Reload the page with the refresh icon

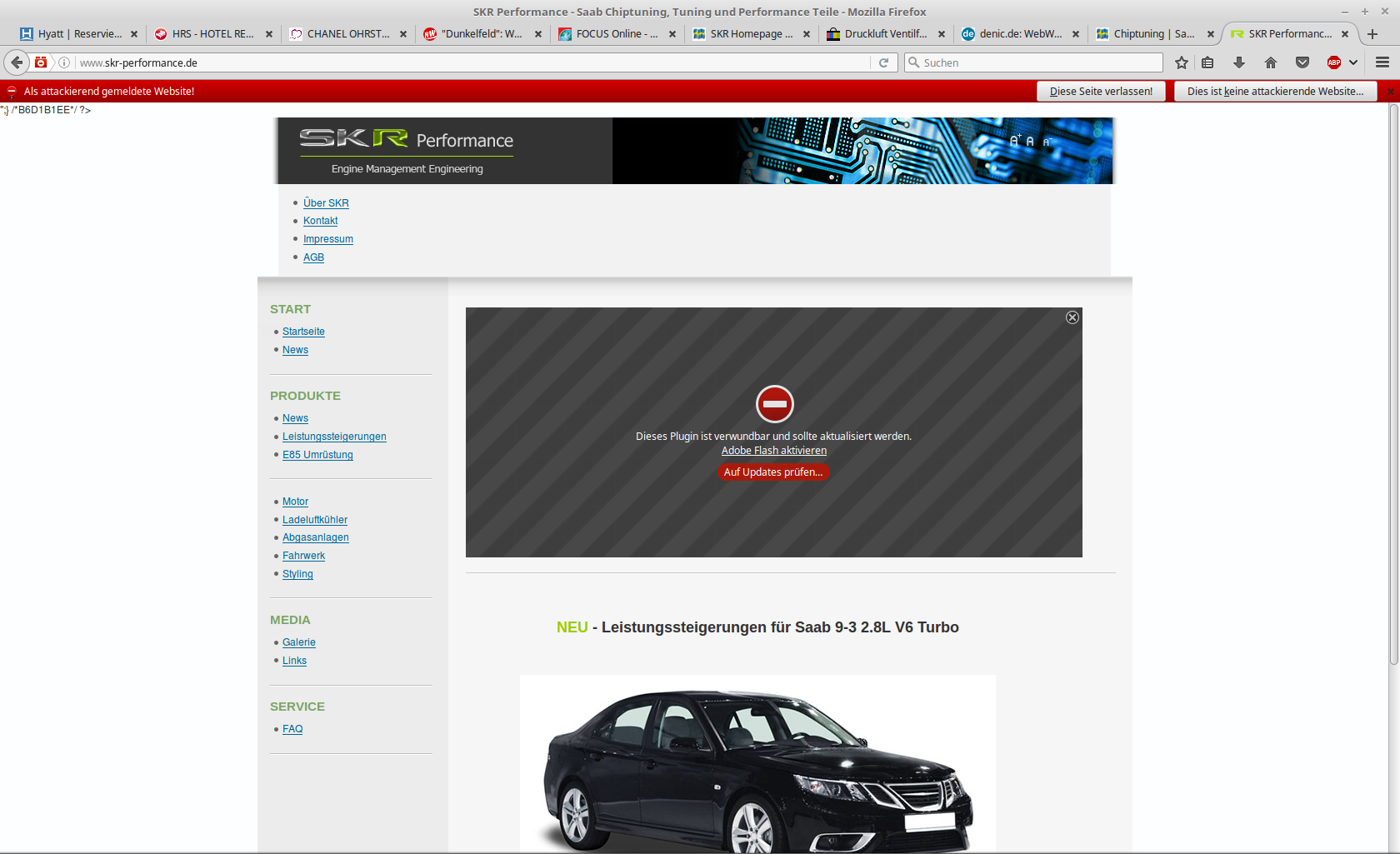(x=884, y=62)
